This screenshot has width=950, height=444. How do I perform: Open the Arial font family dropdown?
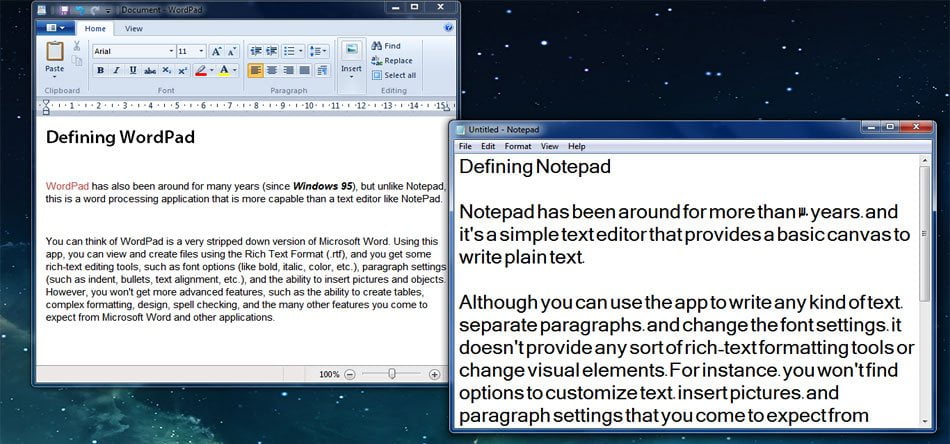click(x=172, y=51)
